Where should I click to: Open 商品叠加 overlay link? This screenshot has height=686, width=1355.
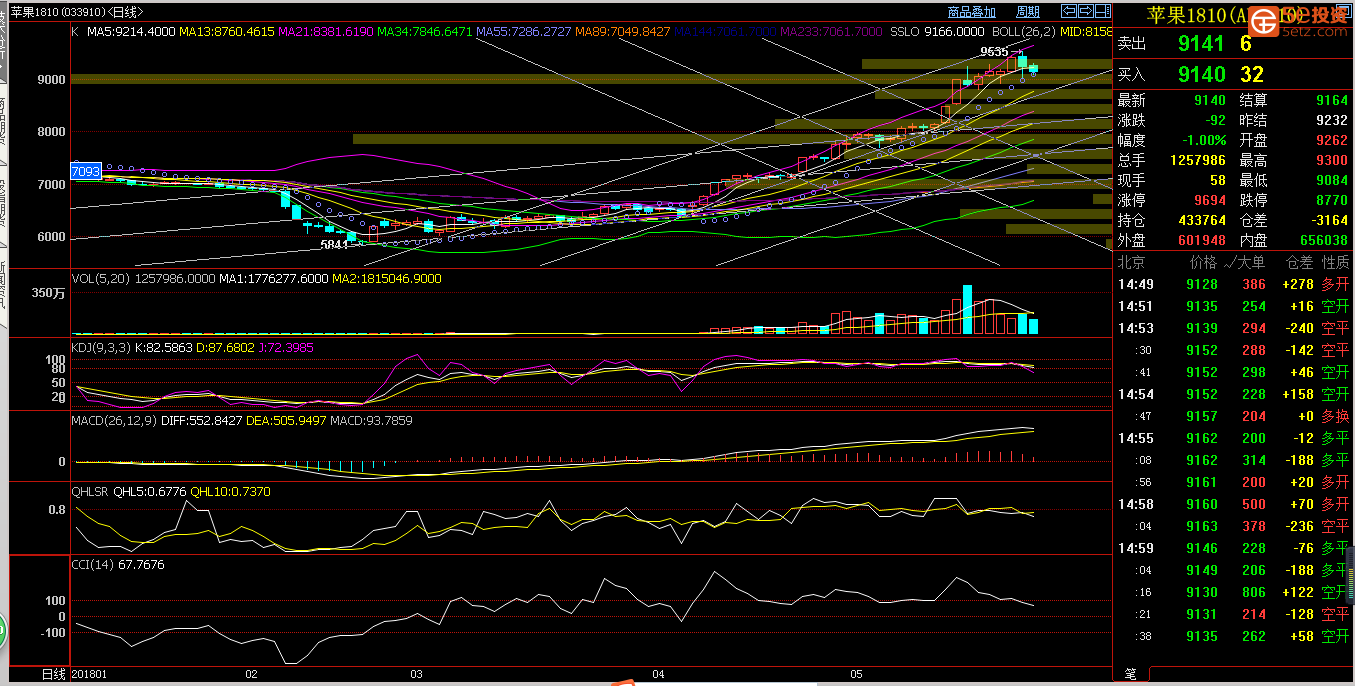pos(971,12)
